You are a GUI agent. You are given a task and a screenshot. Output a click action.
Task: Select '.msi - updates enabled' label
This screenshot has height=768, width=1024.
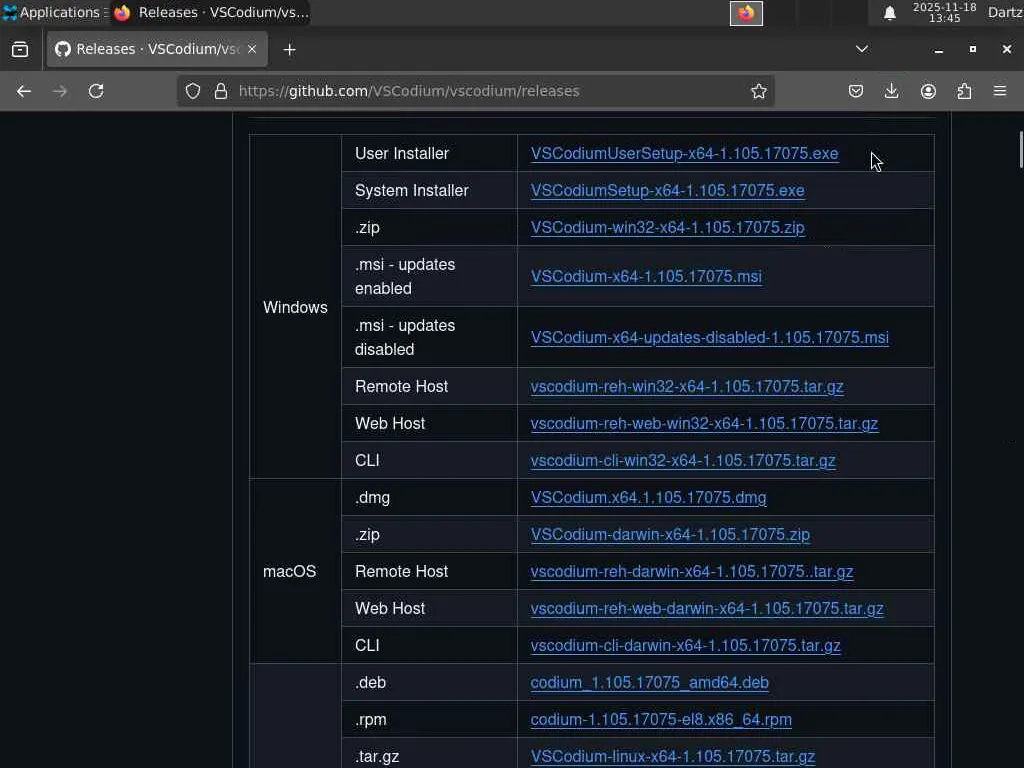(405, 276)
